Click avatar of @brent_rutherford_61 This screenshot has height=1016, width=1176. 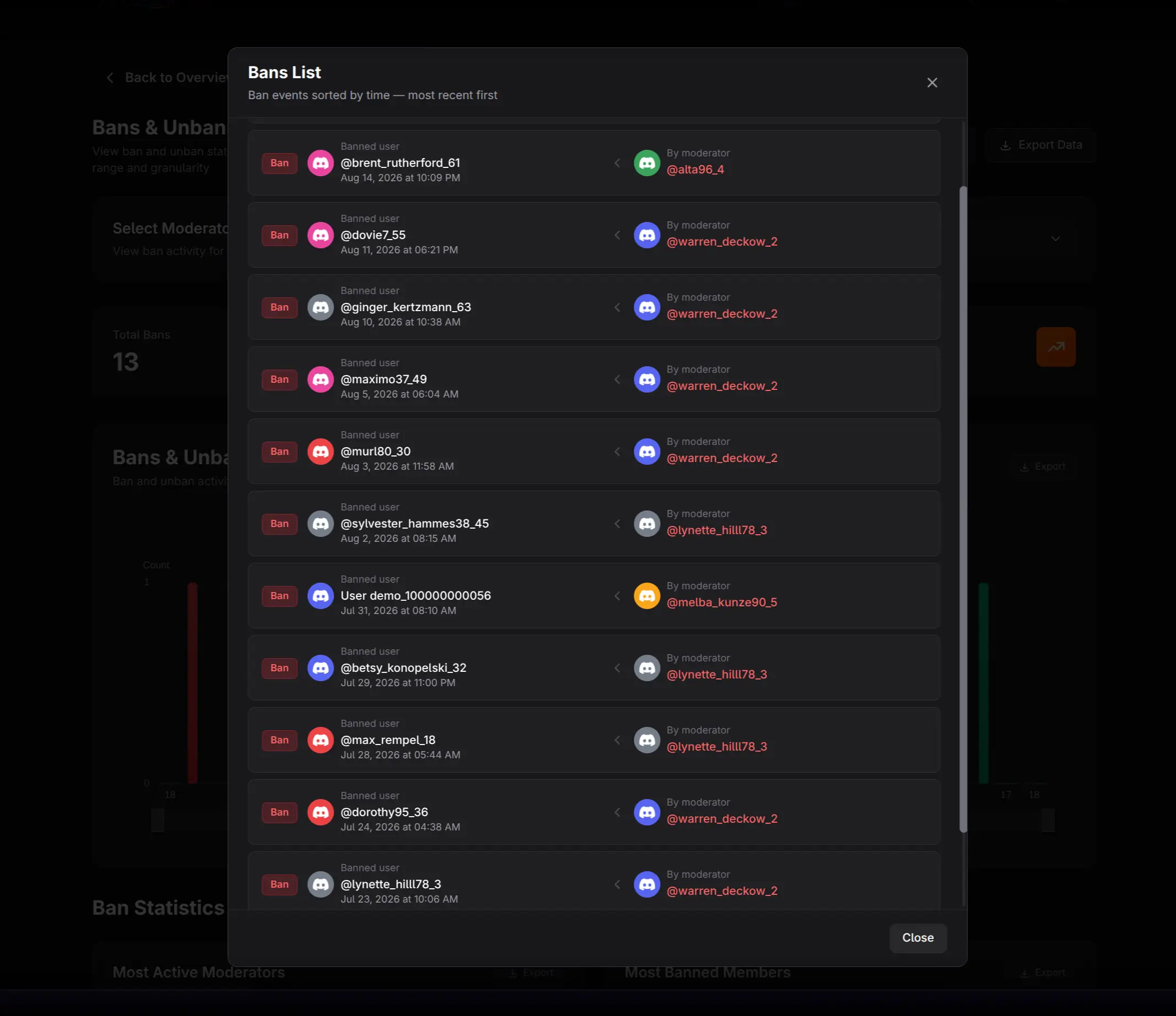(320, 163)
